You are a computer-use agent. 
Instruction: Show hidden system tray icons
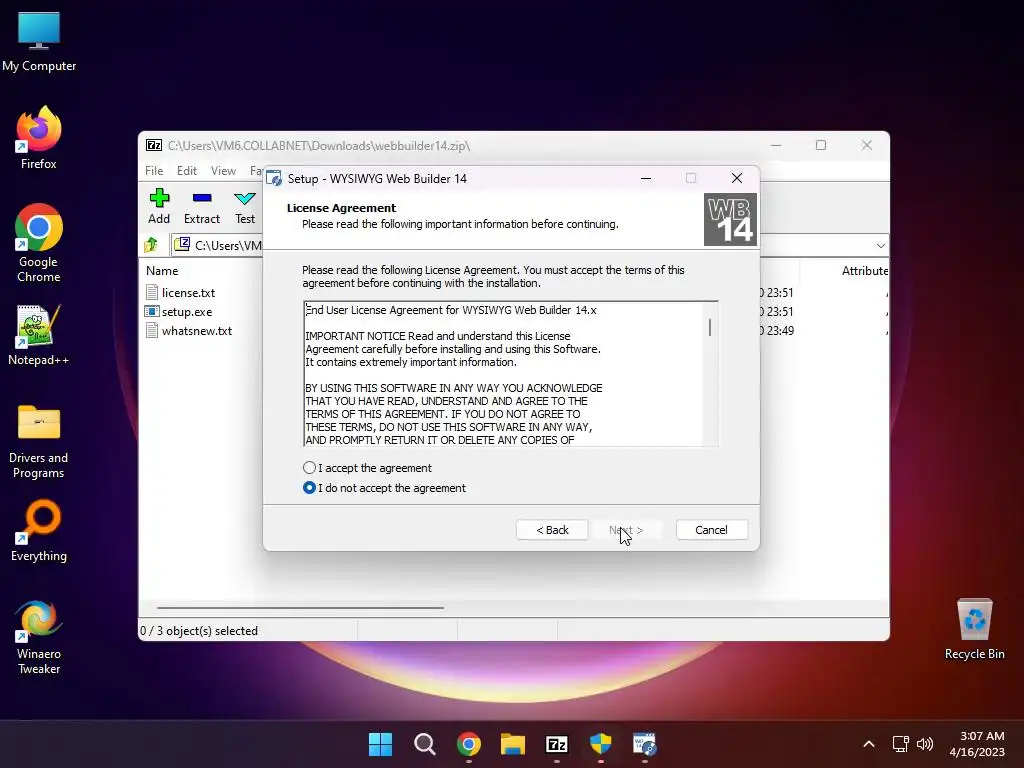pos(869,744)
